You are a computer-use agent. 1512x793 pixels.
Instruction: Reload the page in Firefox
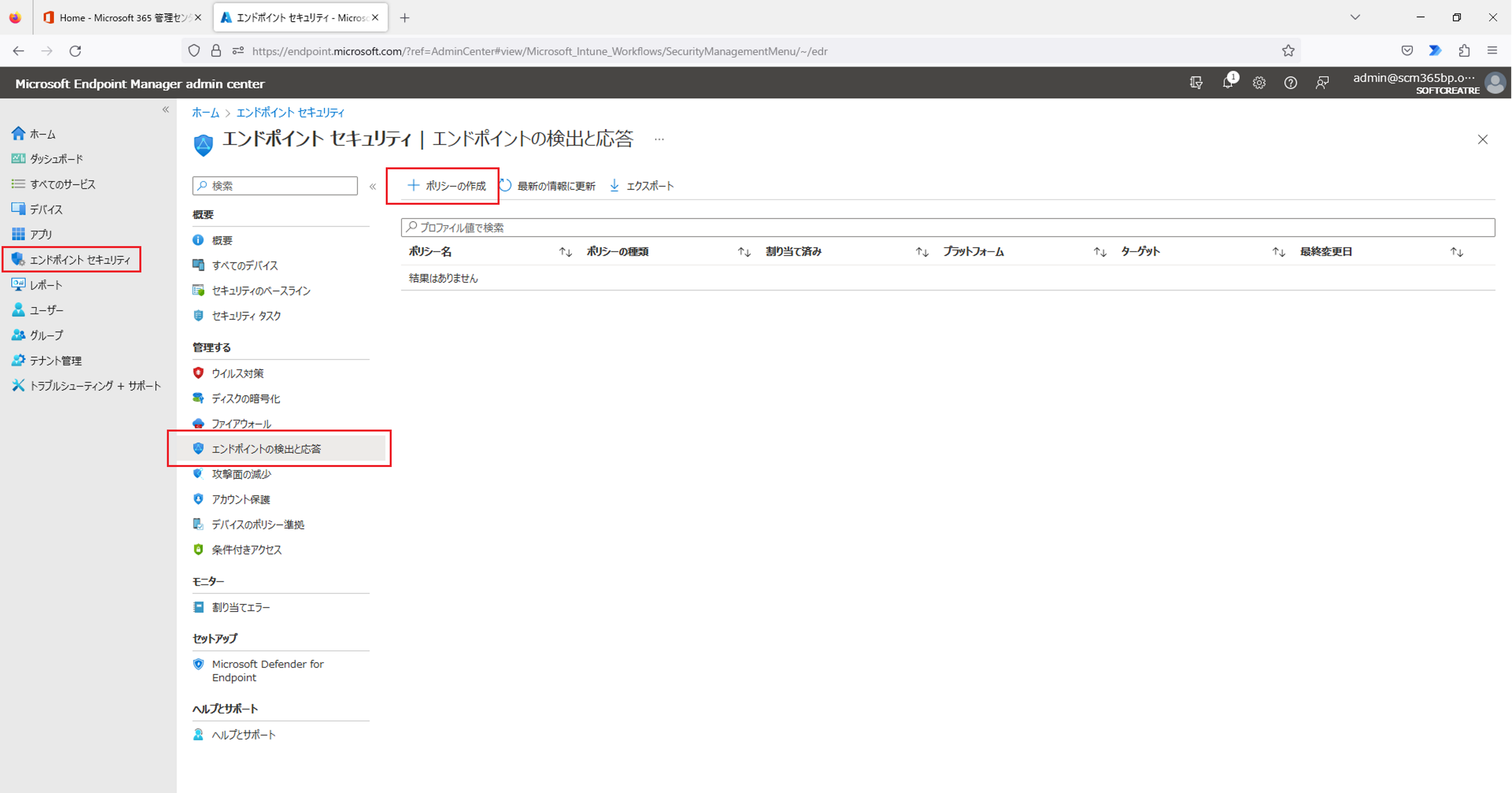pos(75,51)
